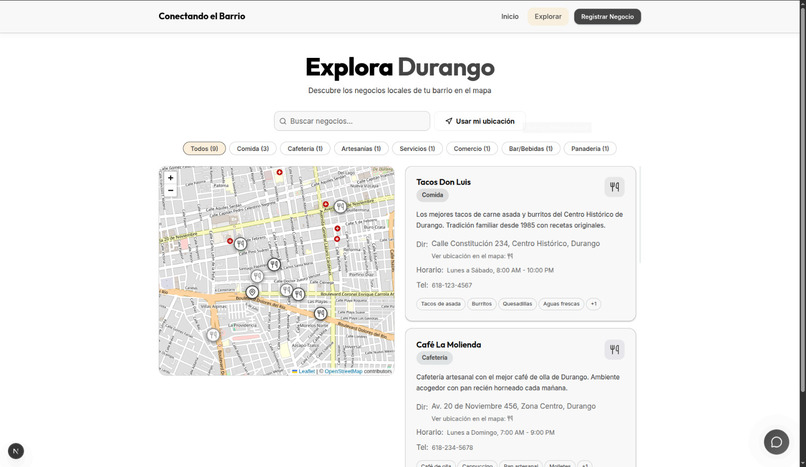Image resolution: width=806 pixels, height=467 pixels.
Task: Filter by Cafetería (1)
Action: pos(305,148)
